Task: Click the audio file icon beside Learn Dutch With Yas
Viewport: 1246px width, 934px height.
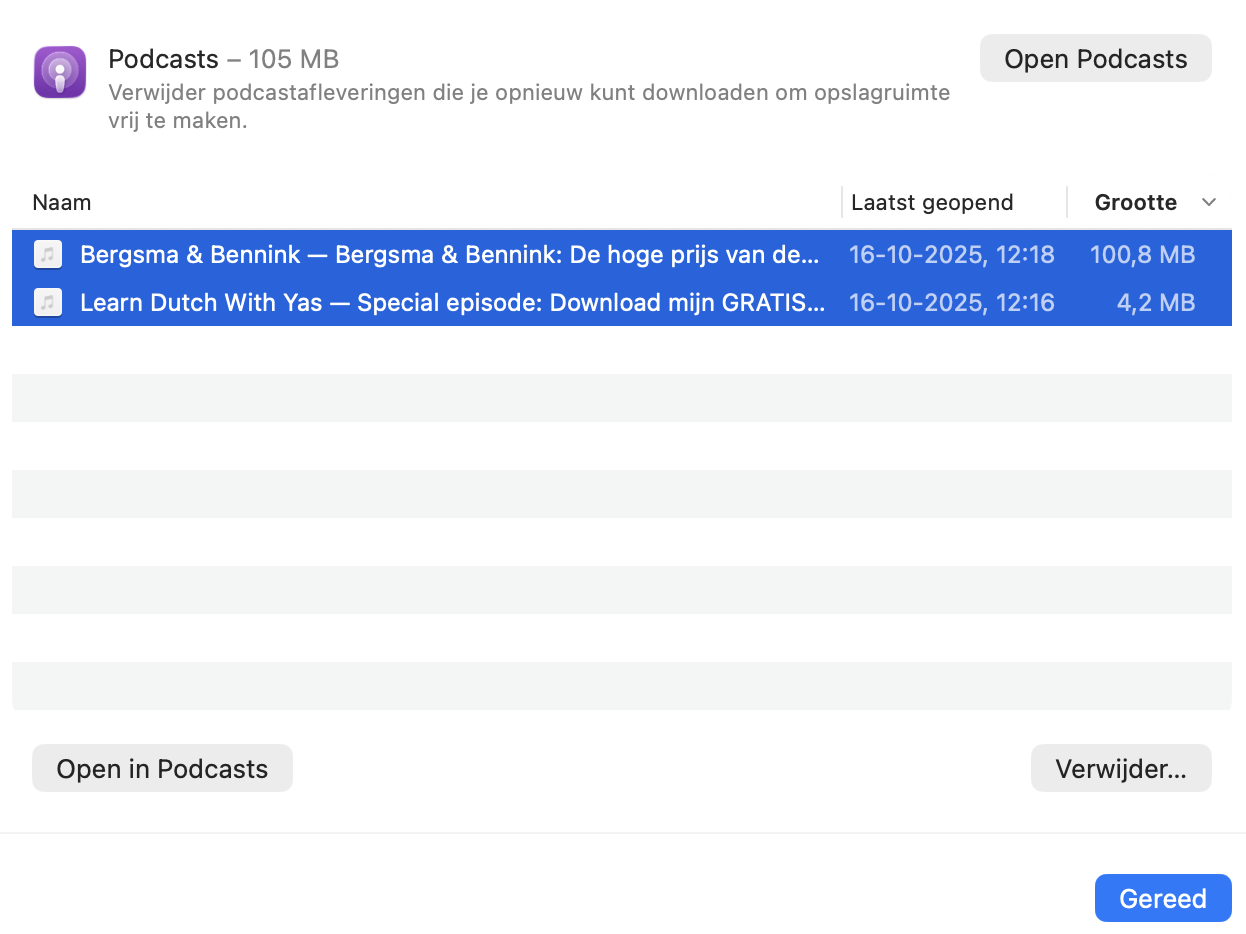Action: [x=47, y=303]
